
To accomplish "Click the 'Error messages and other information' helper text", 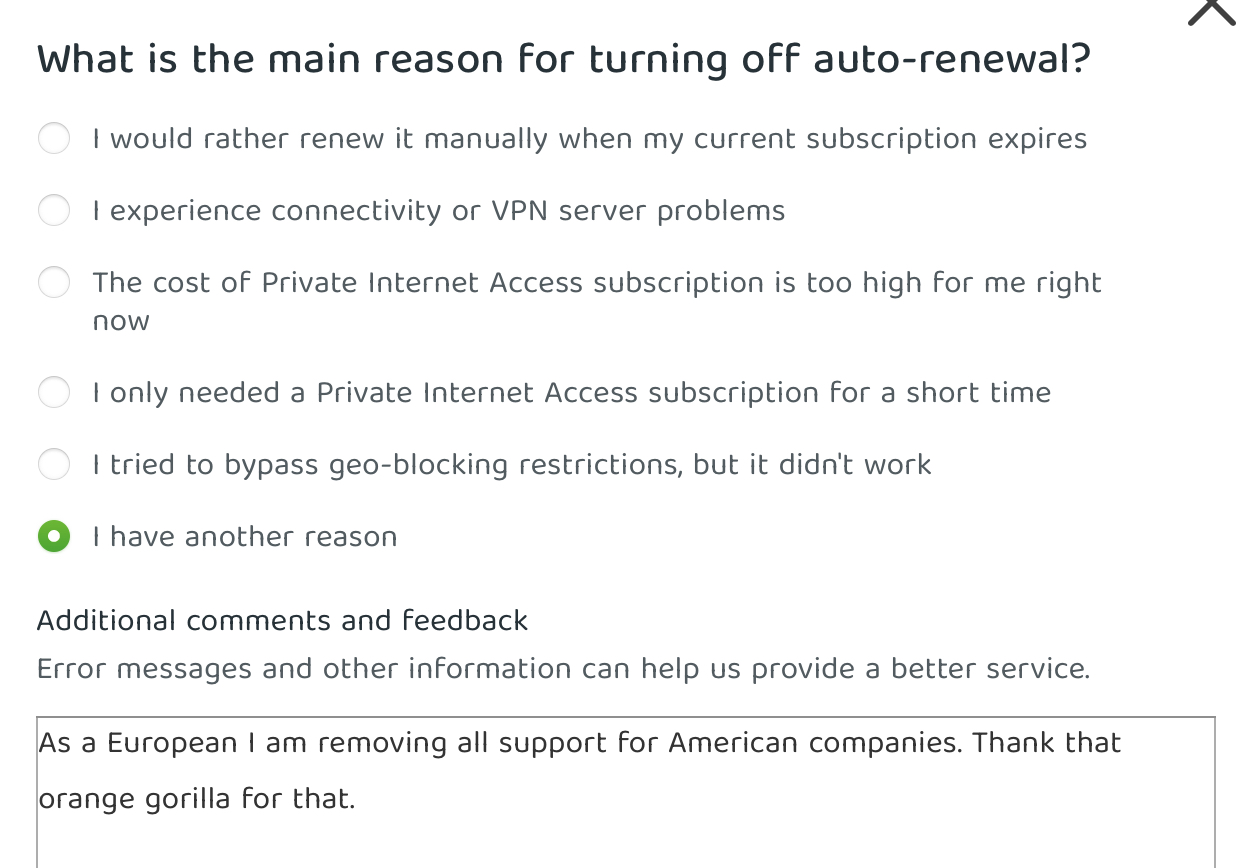I will click(563, 669).
